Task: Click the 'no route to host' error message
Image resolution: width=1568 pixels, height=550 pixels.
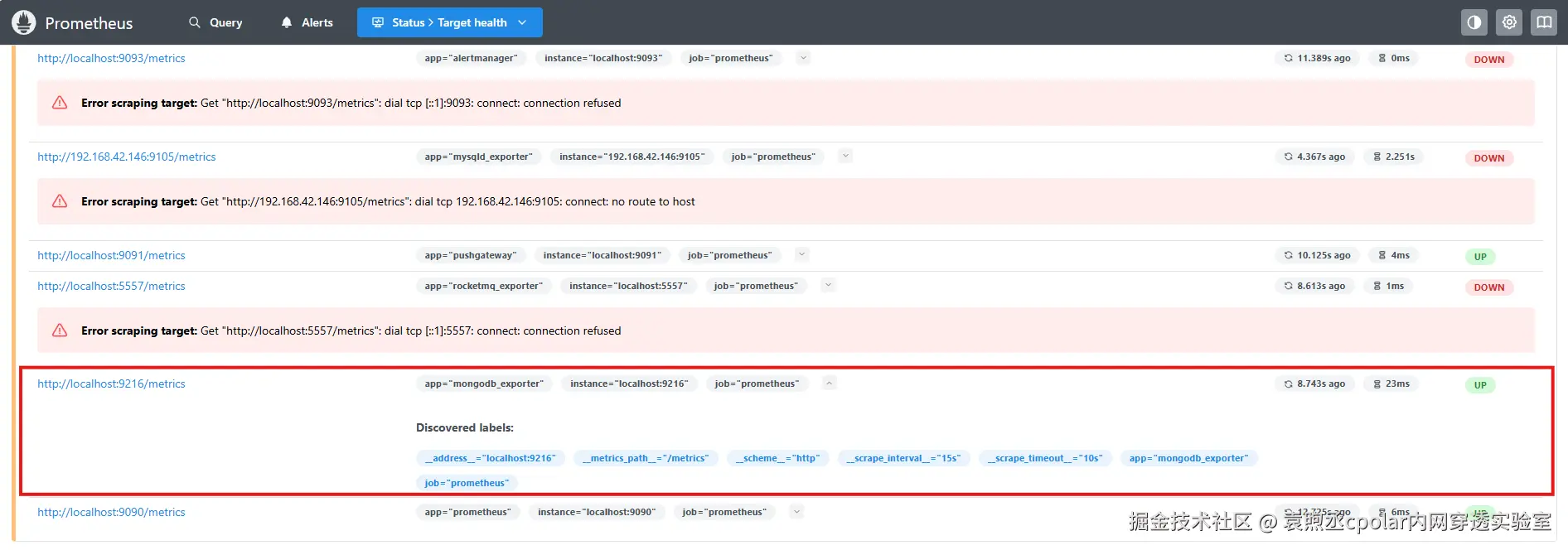Action: (388, 201)
